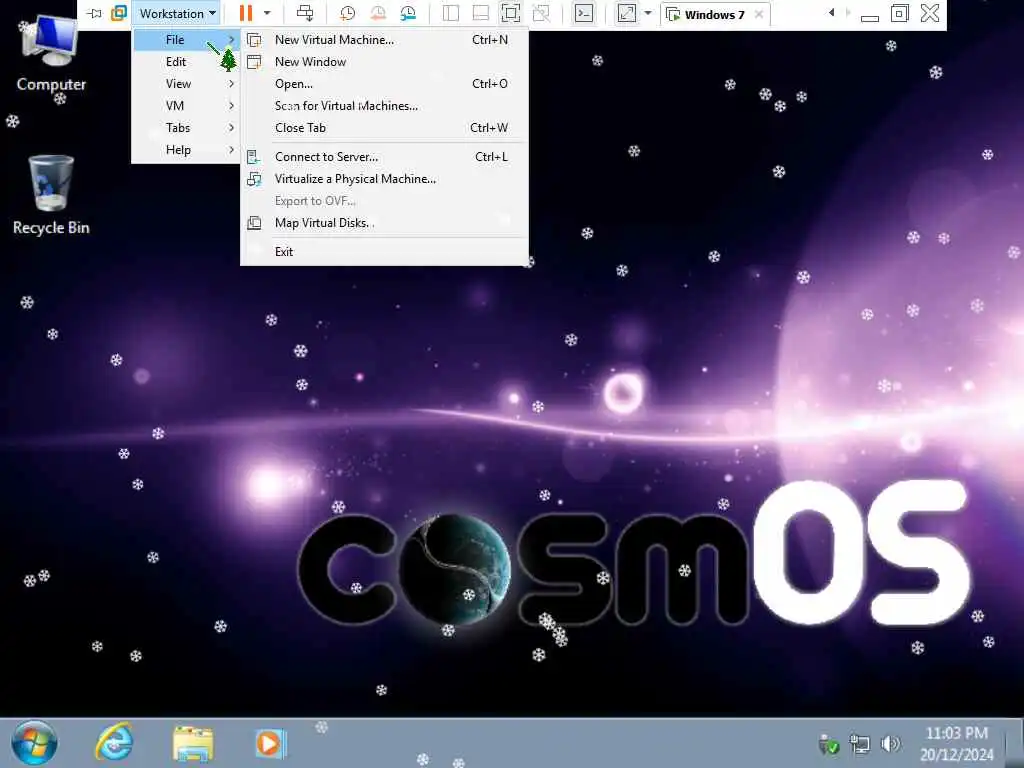The width and height of the screenshot is (1024, 768).
Task: Click the volume speaker tray icon
Action: [889, 744]
